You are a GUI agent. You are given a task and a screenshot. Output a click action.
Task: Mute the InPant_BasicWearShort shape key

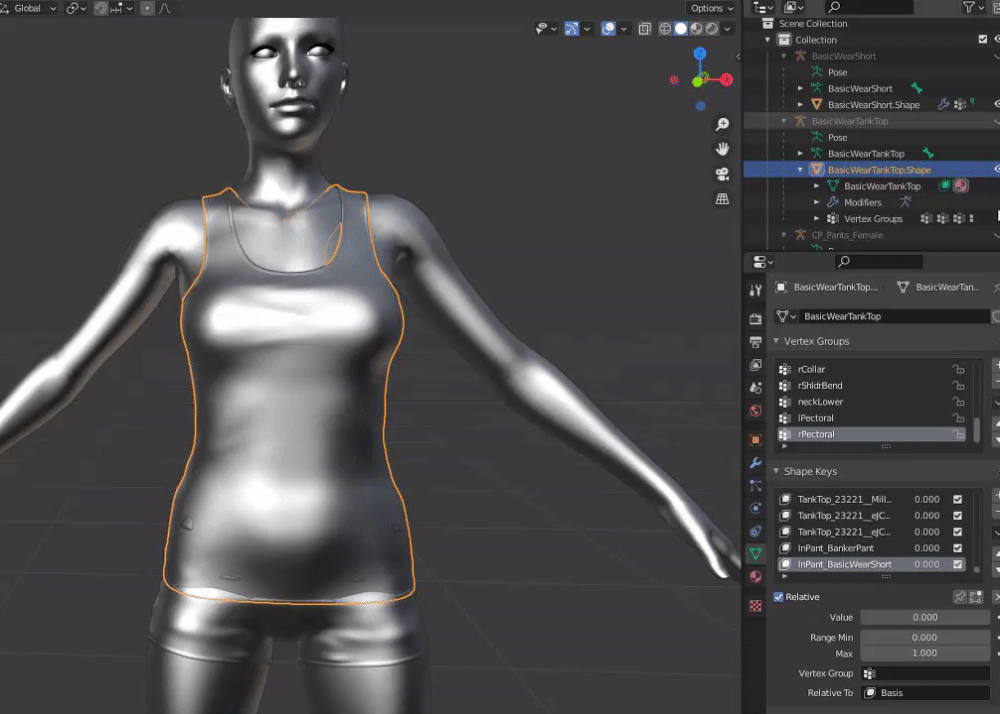[957, 564]
